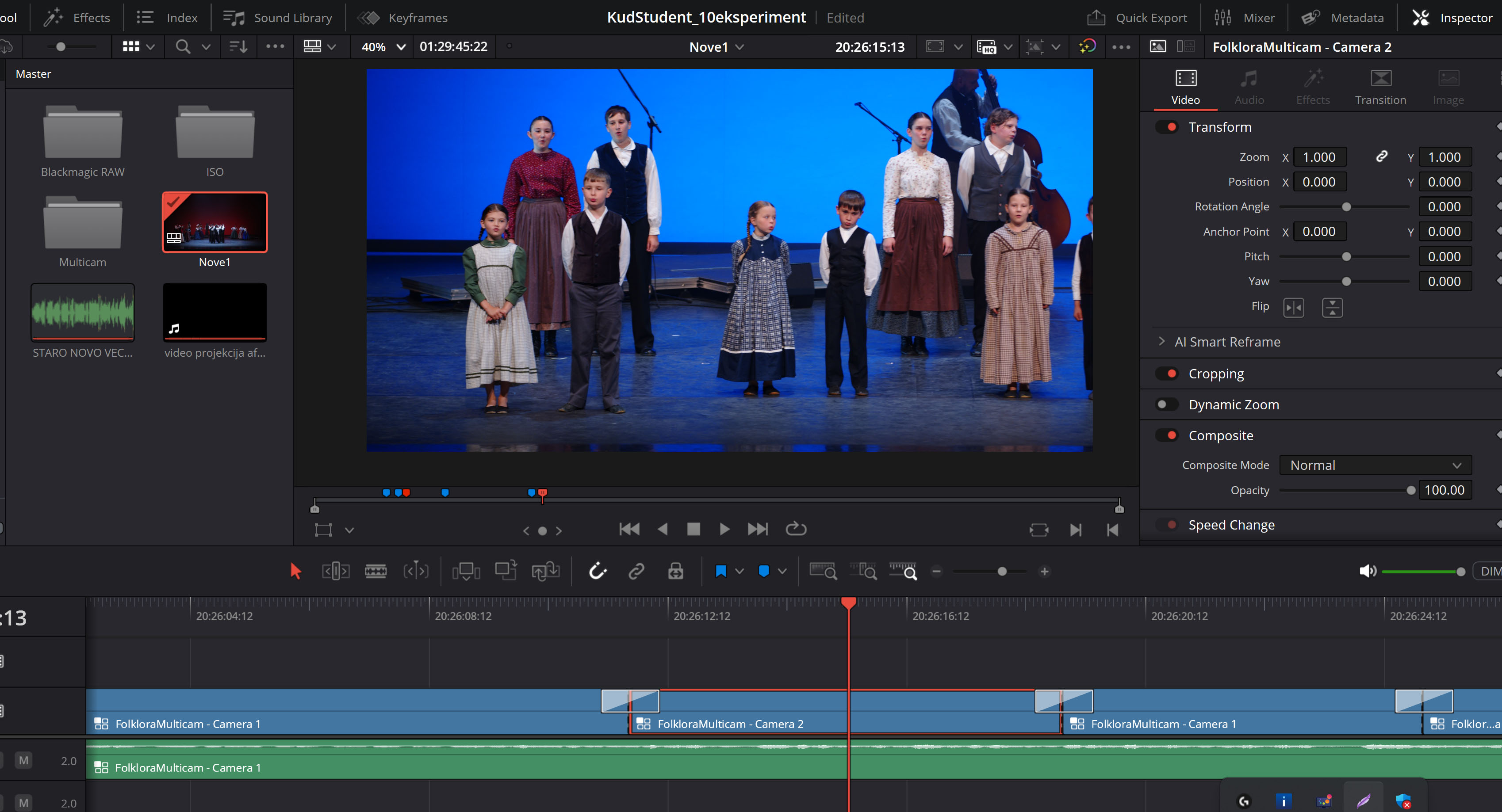Toggle timeline Snapping magnet
This screenshot has height=812, width=1502.
tap(598, 571)
